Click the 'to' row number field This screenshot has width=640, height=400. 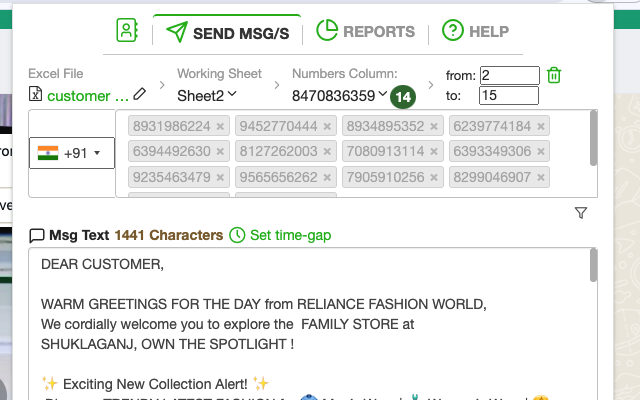[509, 96]
